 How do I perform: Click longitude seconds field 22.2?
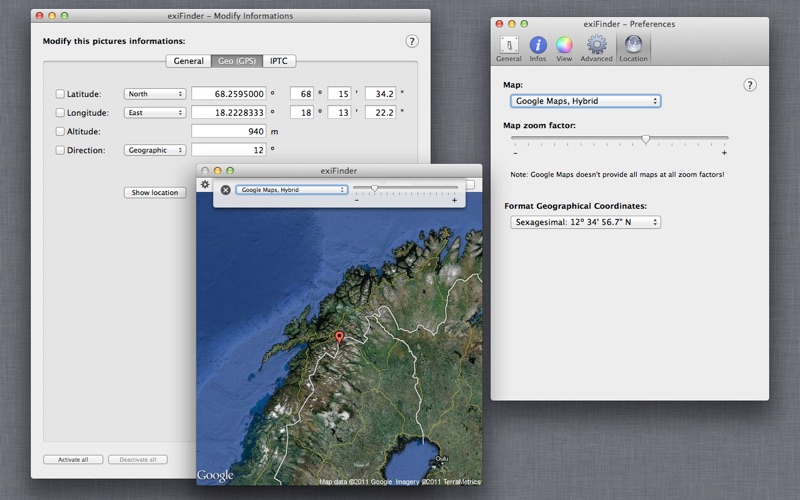[x=381, y=112]
